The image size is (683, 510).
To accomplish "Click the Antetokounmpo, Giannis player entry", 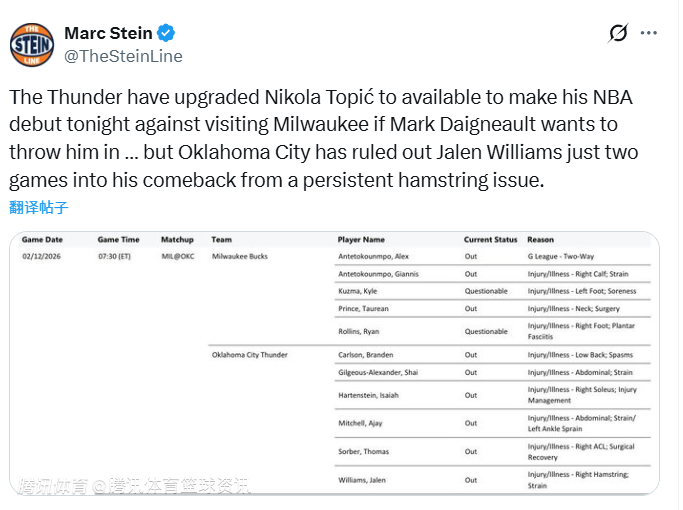I will click(x=378, y=273).
